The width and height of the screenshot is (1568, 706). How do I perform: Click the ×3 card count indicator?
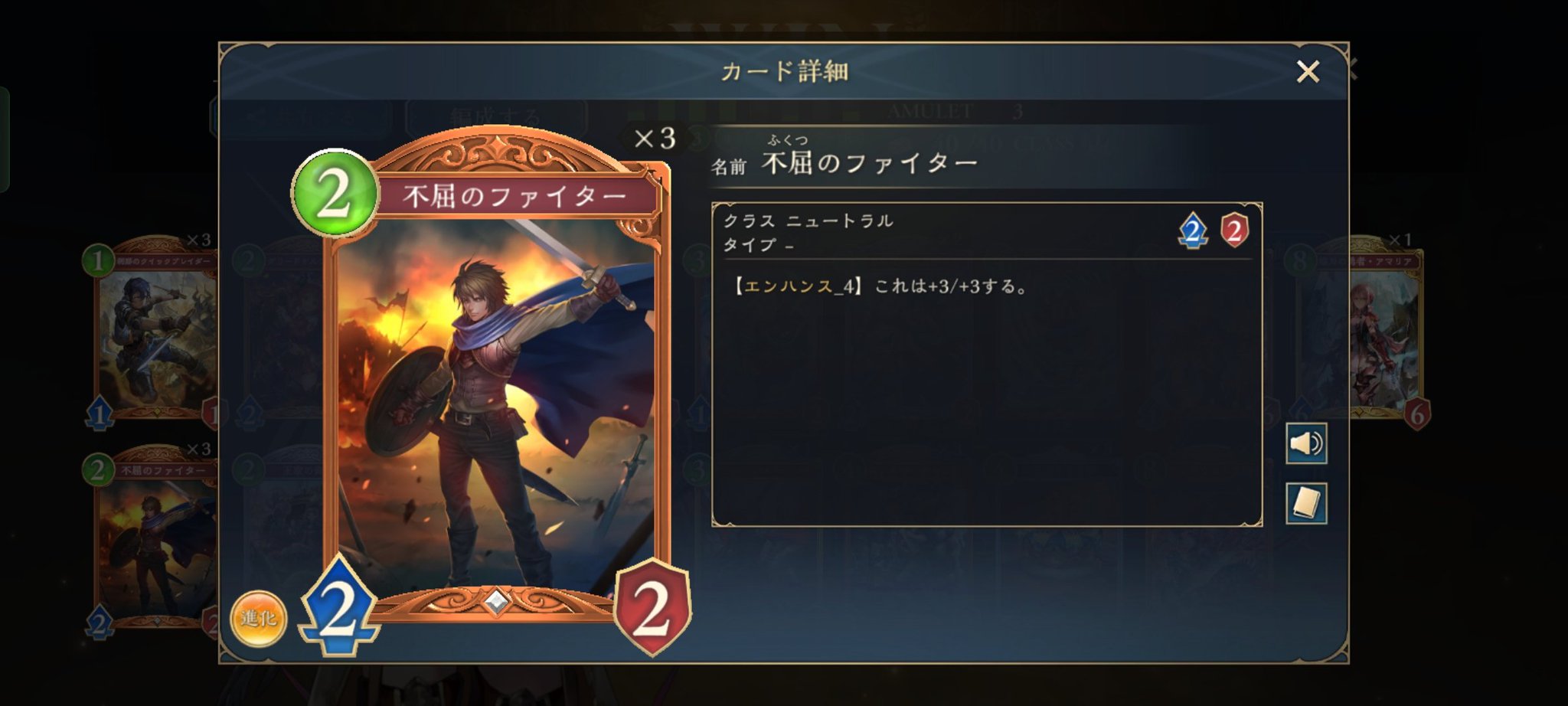pyautogui.click(x=655, y=139)
